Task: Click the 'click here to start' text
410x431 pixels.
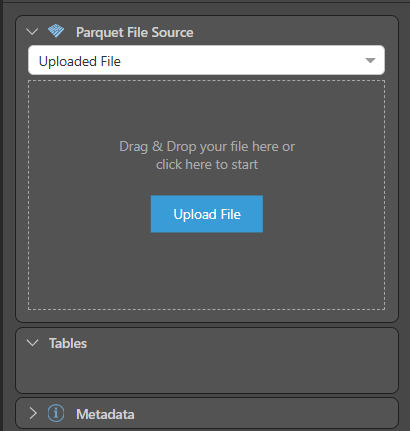Action: pyautogui.click(x=207, y=164)
